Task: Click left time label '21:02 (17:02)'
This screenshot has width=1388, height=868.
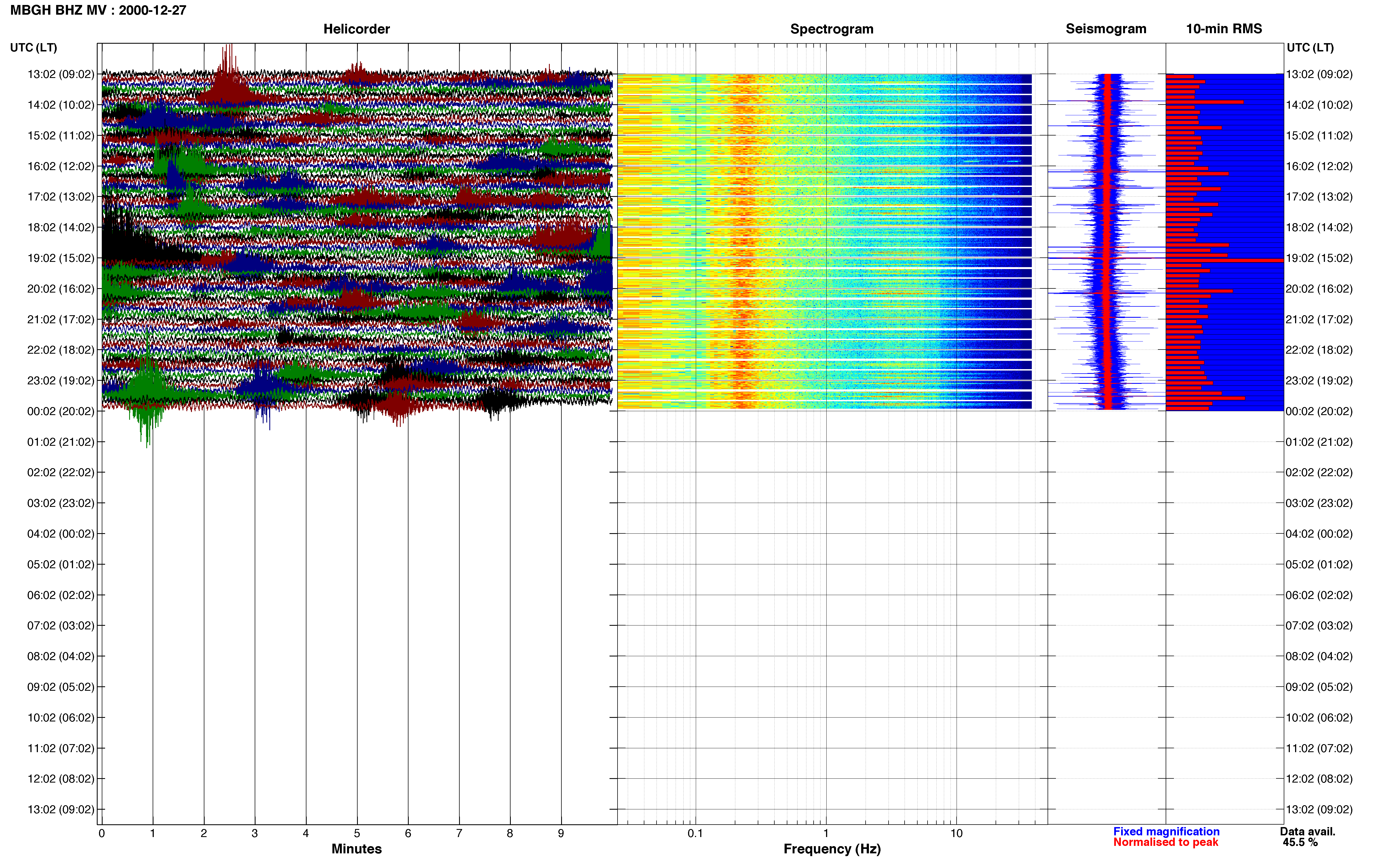Action: (x=61, y=319)
